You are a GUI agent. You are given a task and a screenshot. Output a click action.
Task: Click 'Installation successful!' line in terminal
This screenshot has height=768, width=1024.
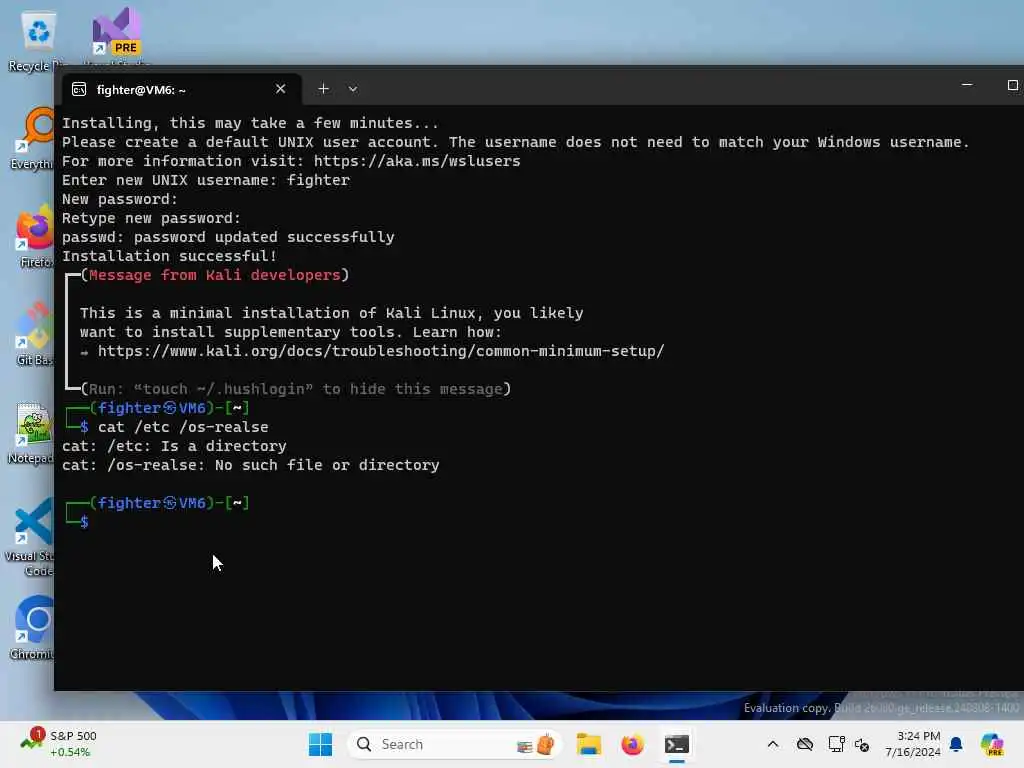[169, 256]
